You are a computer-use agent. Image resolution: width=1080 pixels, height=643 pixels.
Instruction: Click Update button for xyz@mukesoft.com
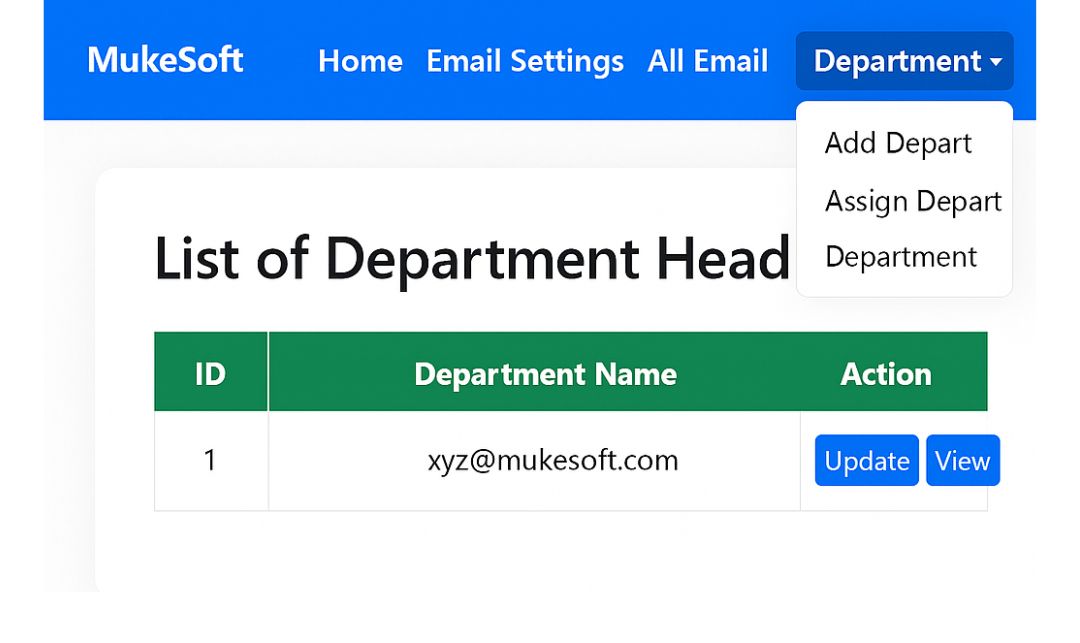click(x=866, y=461)
